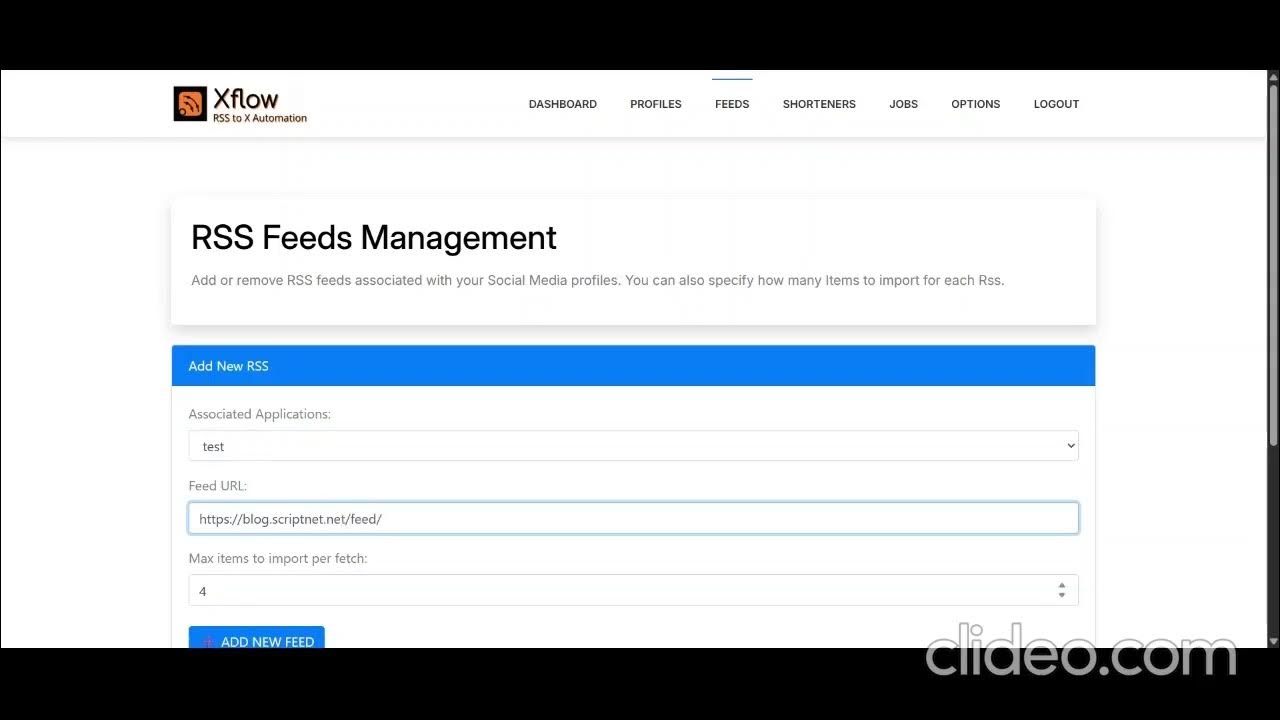Click the Add New RSS panel header
This screenshot has width=1280, height=720.
634,366
